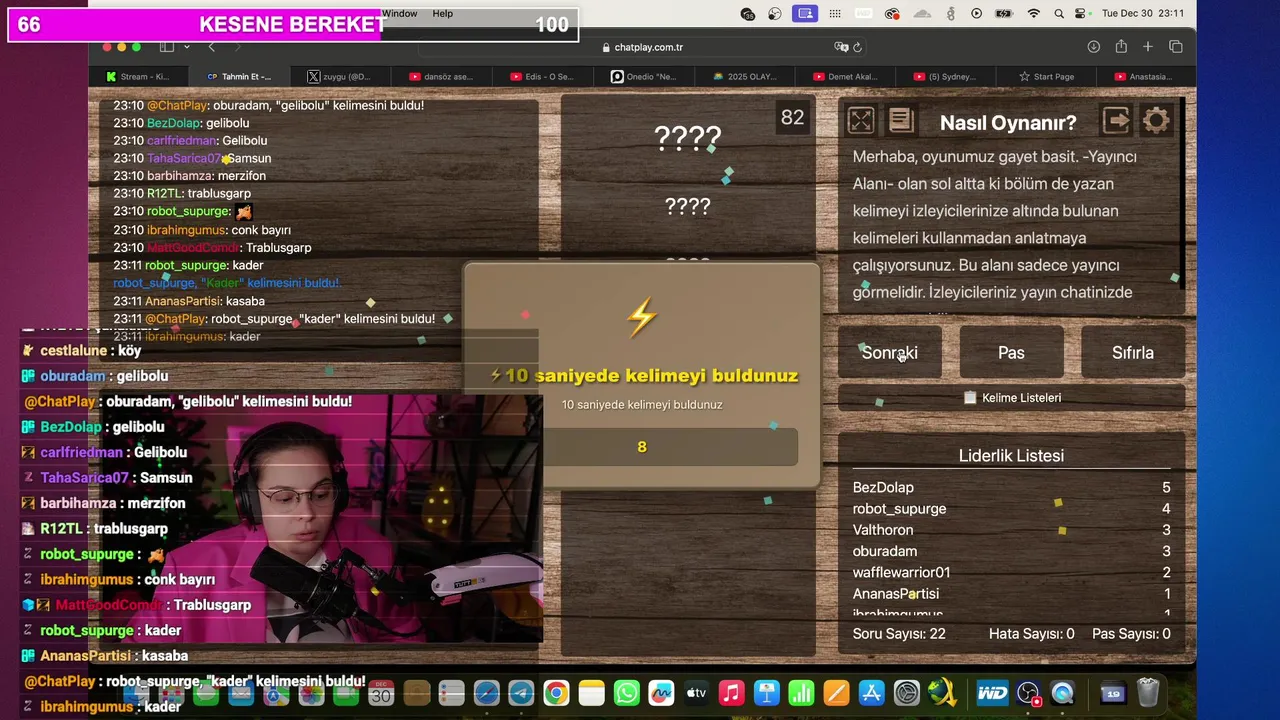
Task: Click the fullscreen expand icon in game panel
Action: point(861,121)
